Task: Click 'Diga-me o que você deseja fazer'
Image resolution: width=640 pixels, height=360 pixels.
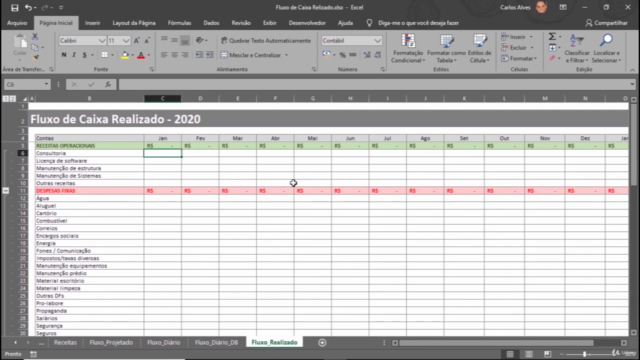Action: pos(418,23)
